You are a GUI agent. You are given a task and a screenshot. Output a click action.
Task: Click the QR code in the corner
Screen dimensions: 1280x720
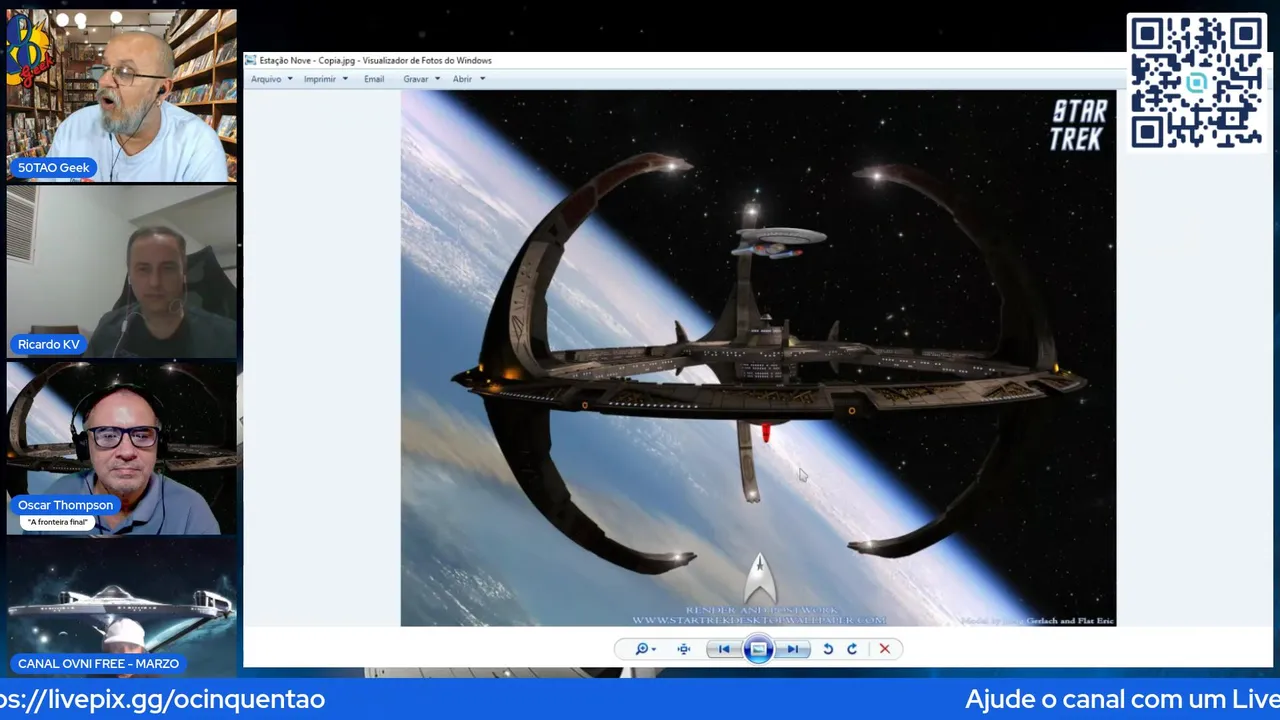1197,82
